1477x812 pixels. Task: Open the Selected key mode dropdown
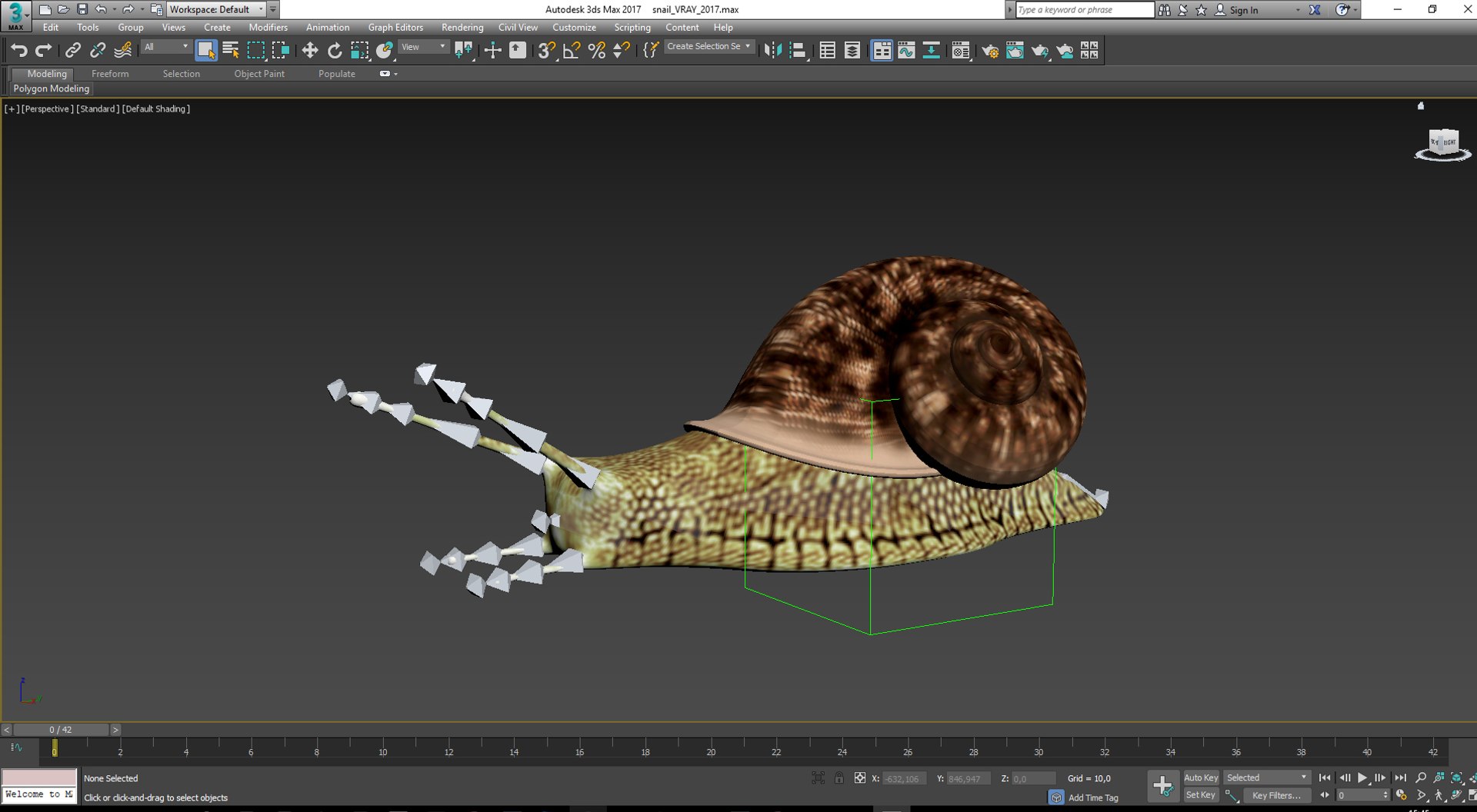(x=1266, y=777)
